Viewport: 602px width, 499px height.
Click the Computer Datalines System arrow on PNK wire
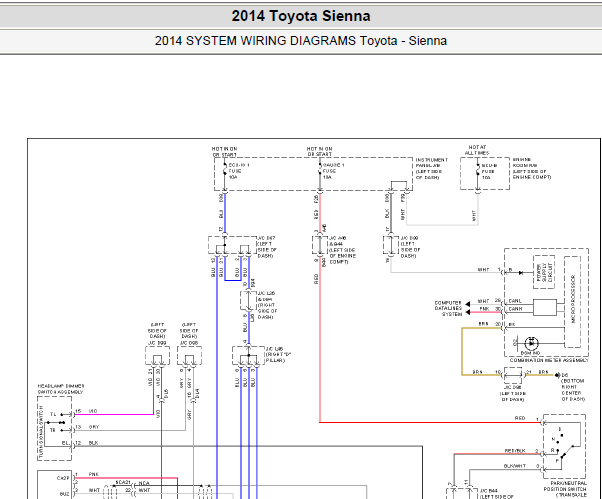pyautogui.click(x=468, y=312)
